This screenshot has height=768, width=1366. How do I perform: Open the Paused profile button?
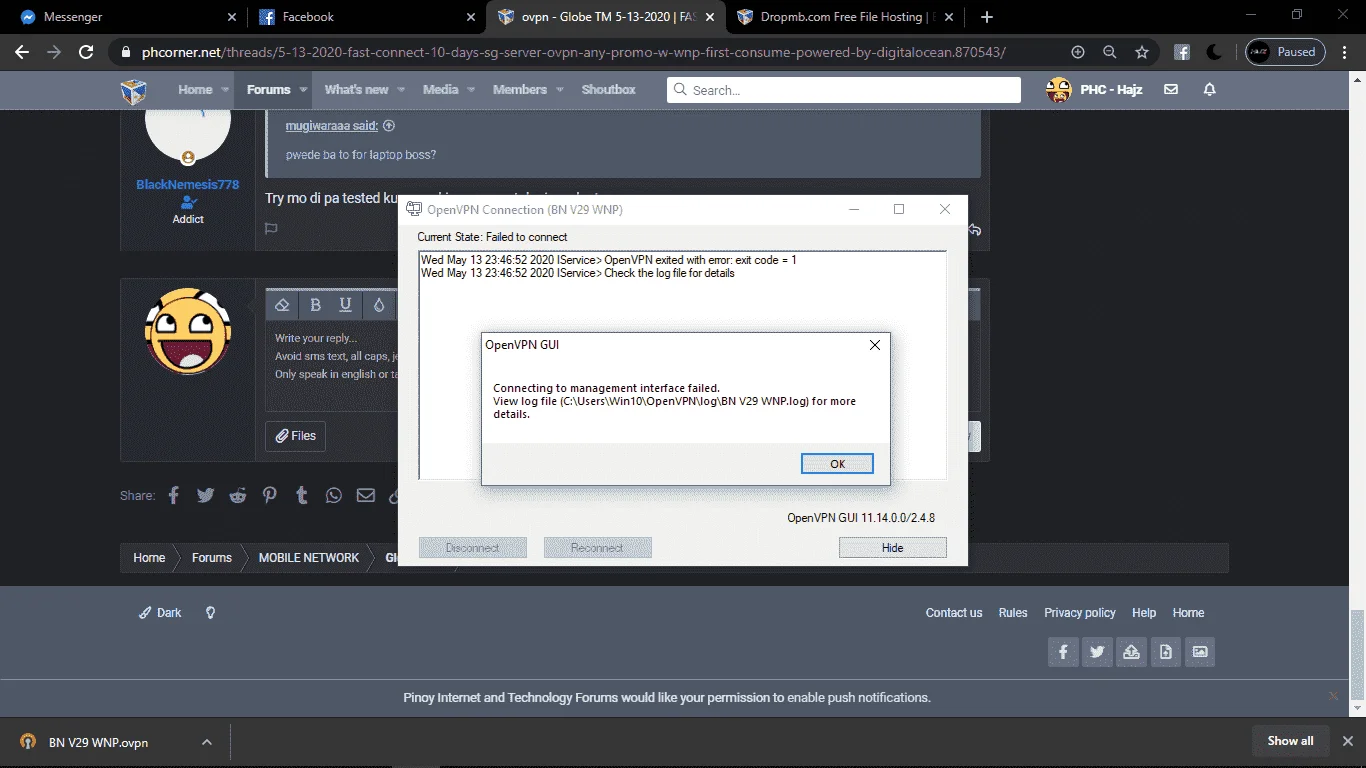coord(1286,52)
